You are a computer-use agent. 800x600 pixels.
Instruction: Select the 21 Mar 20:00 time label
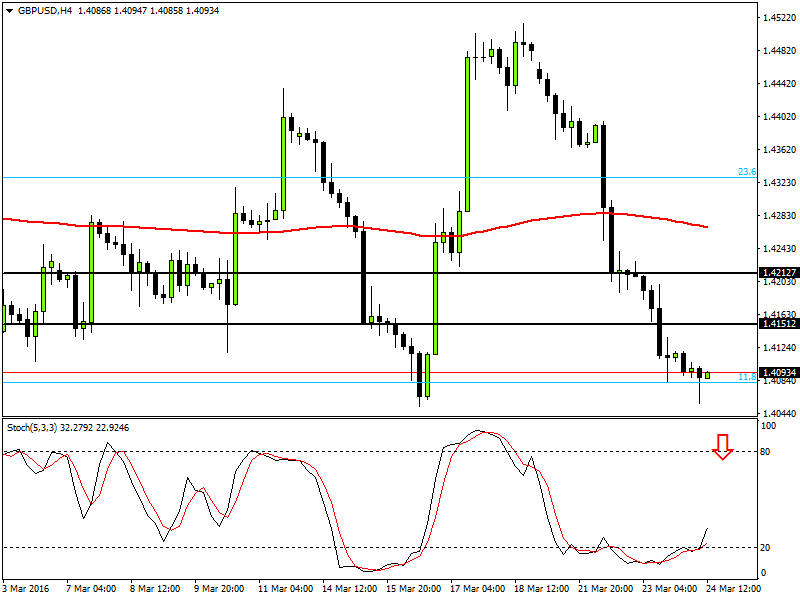(605, 589)
